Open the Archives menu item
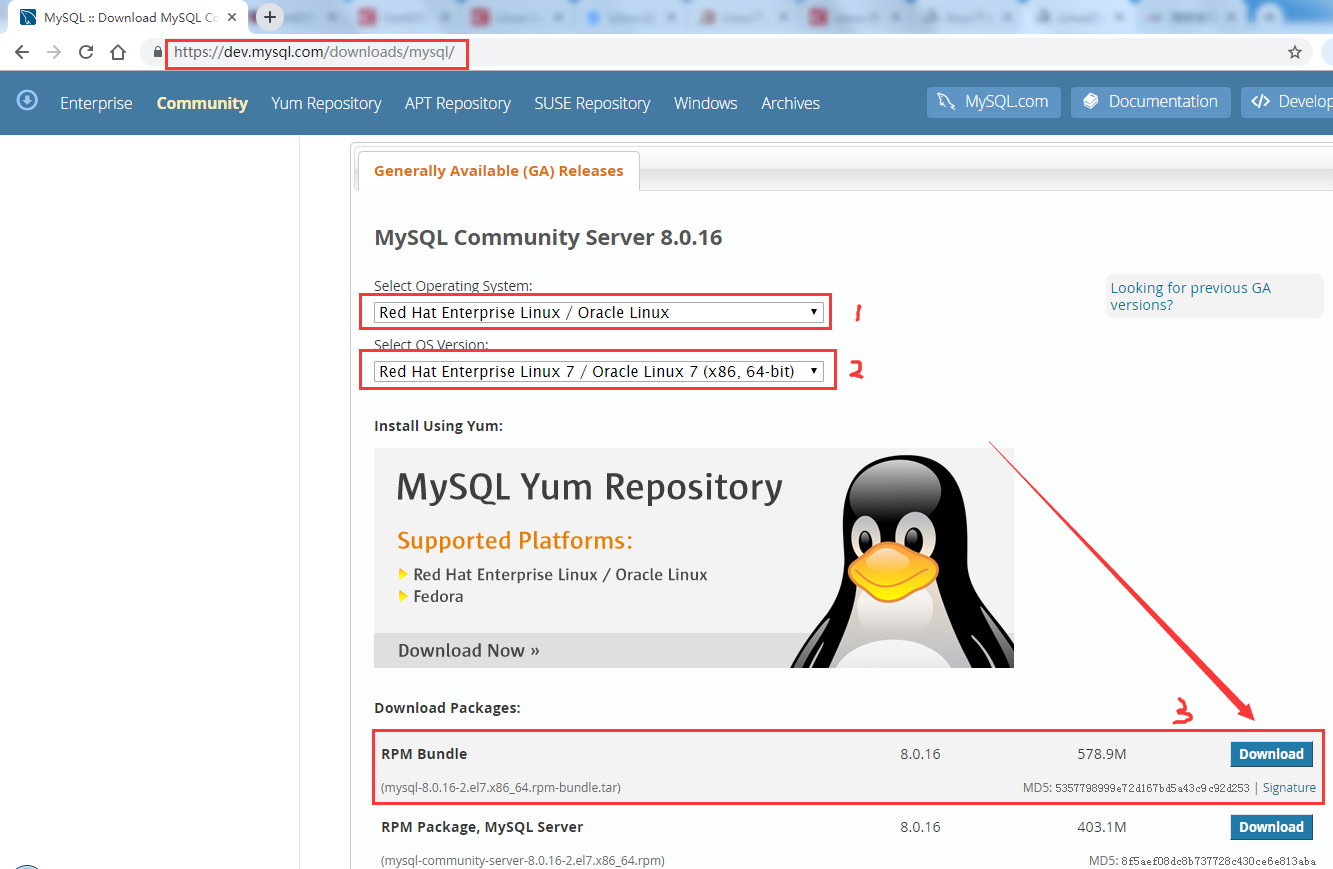This screenshot has width=1333, height=869. [x=790, y=103]
